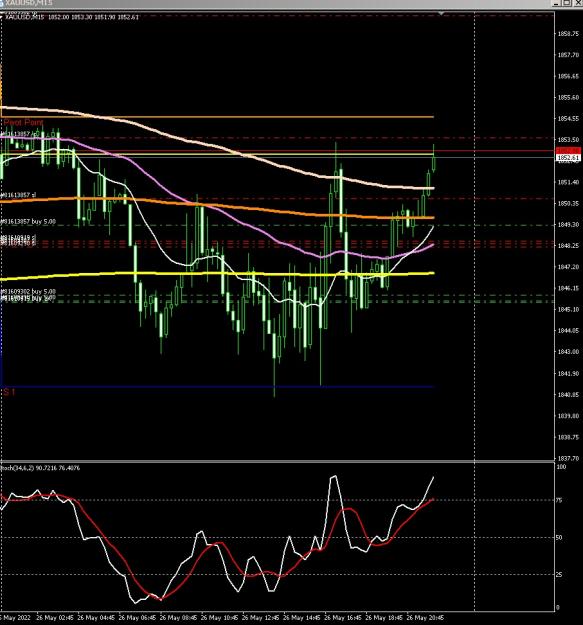
Task: Click the 1858.75 price scale value
Action: [567, 34]
